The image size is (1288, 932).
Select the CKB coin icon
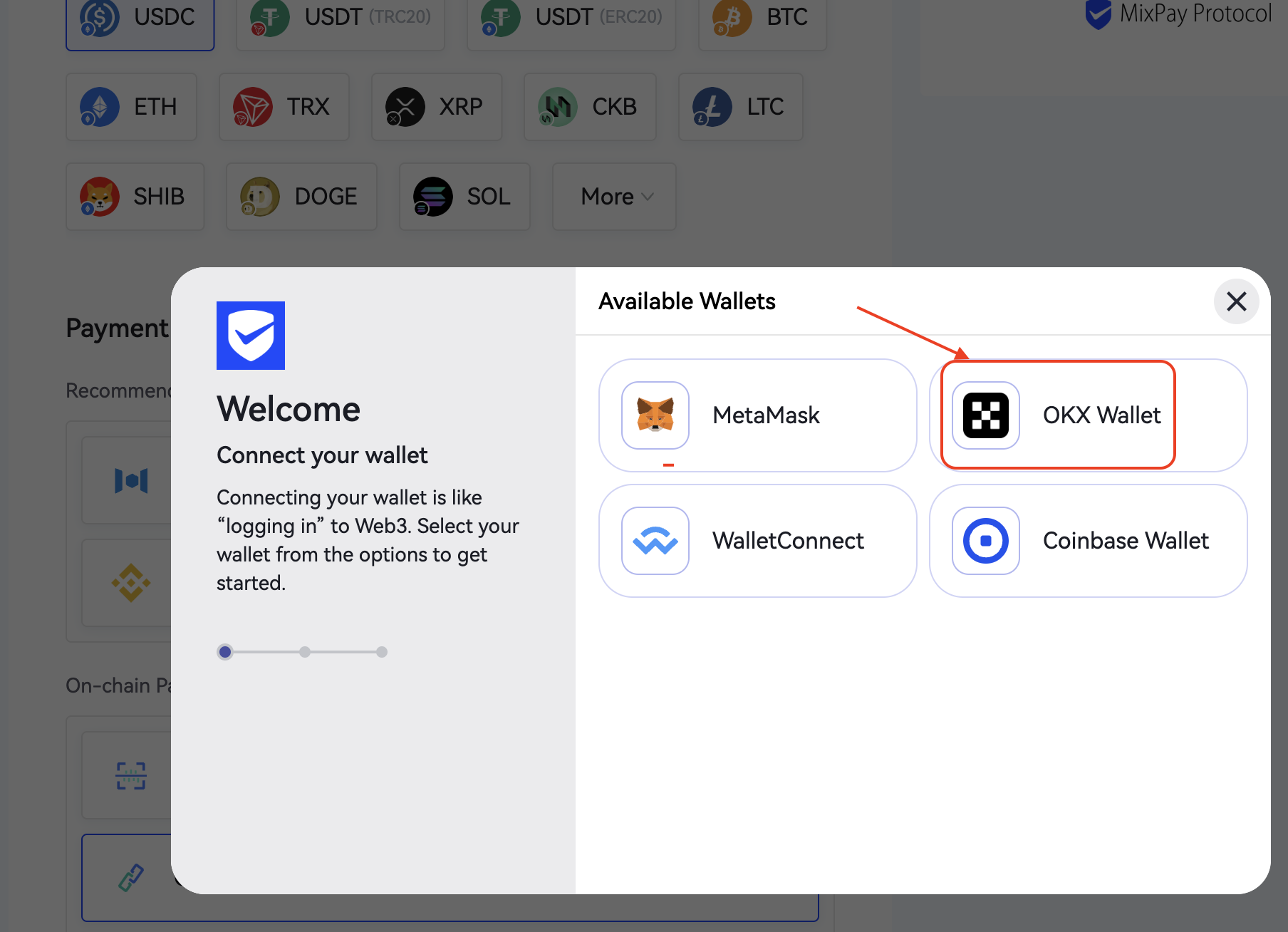pyautogui.click(x=558, y=107)
